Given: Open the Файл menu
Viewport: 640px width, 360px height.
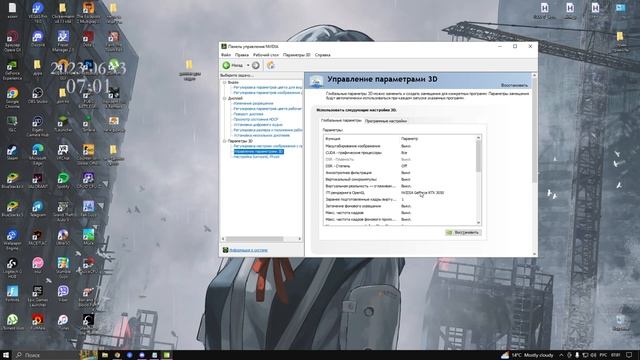Looking at the screenshot, I should pos(226,55).
